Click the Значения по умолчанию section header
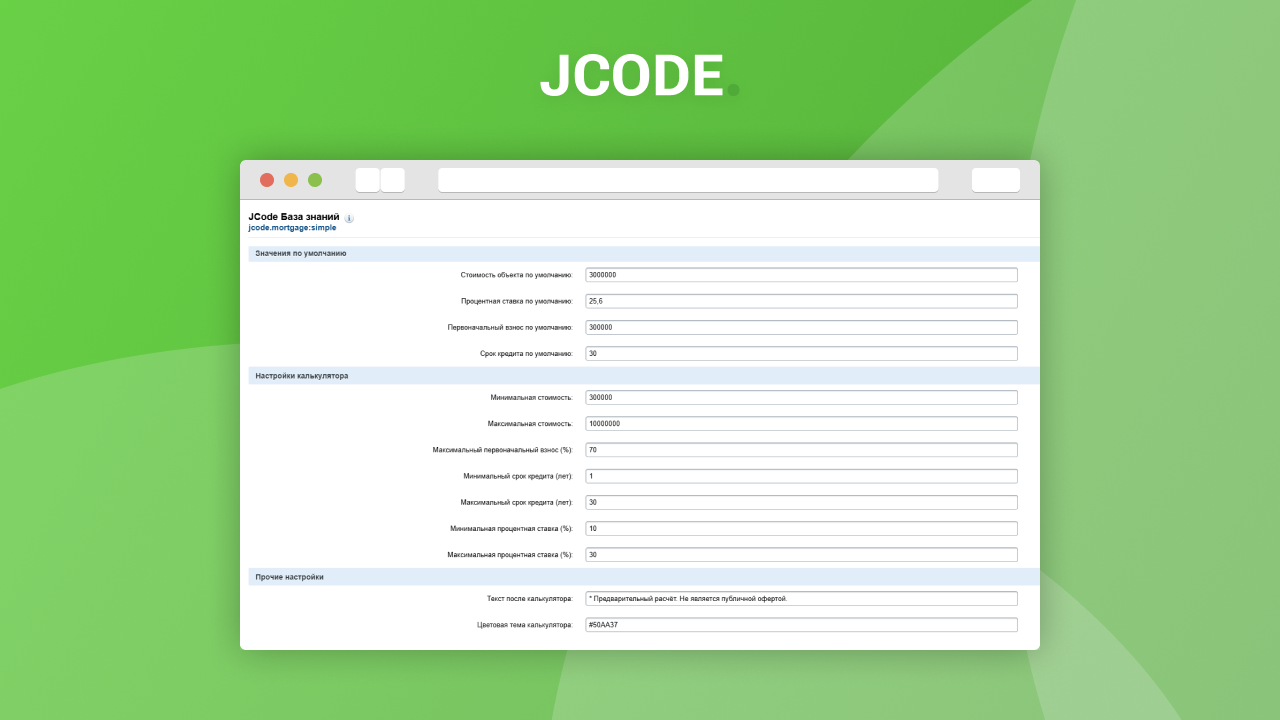Viewport: 1280px width, 720px height. (301, 254)
